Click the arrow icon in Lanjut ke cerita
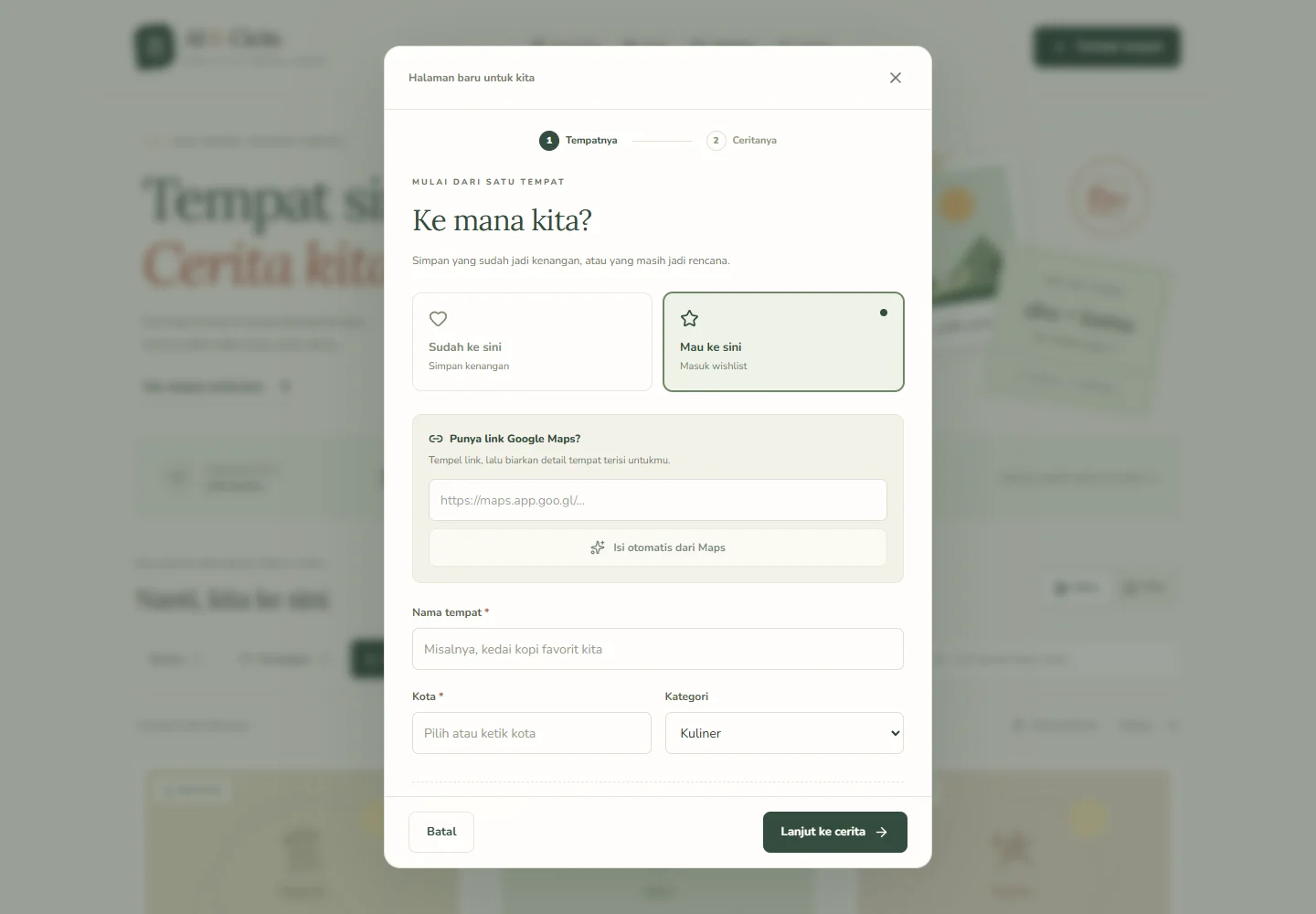This screenshot has height=914, width=1316. tap(882, 832)
